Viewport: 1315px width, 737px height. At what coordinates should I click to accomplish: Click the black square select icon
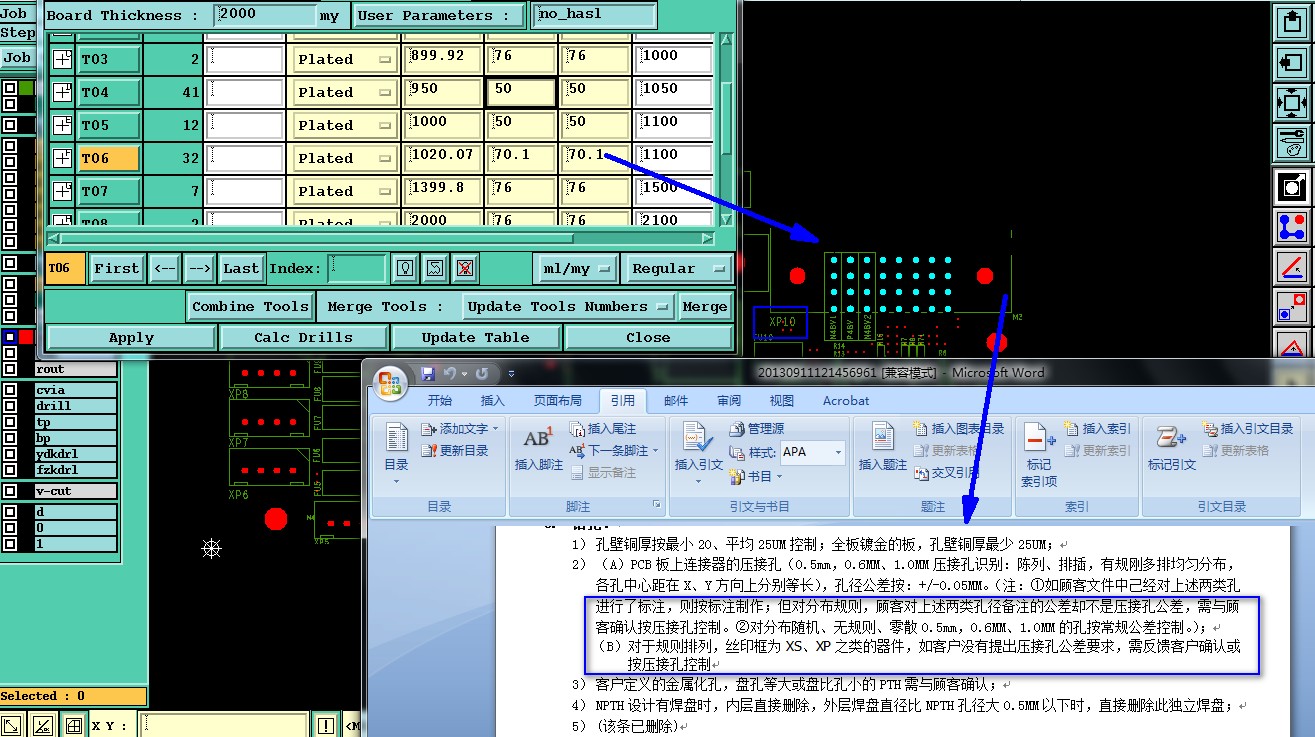(1292, 186)
